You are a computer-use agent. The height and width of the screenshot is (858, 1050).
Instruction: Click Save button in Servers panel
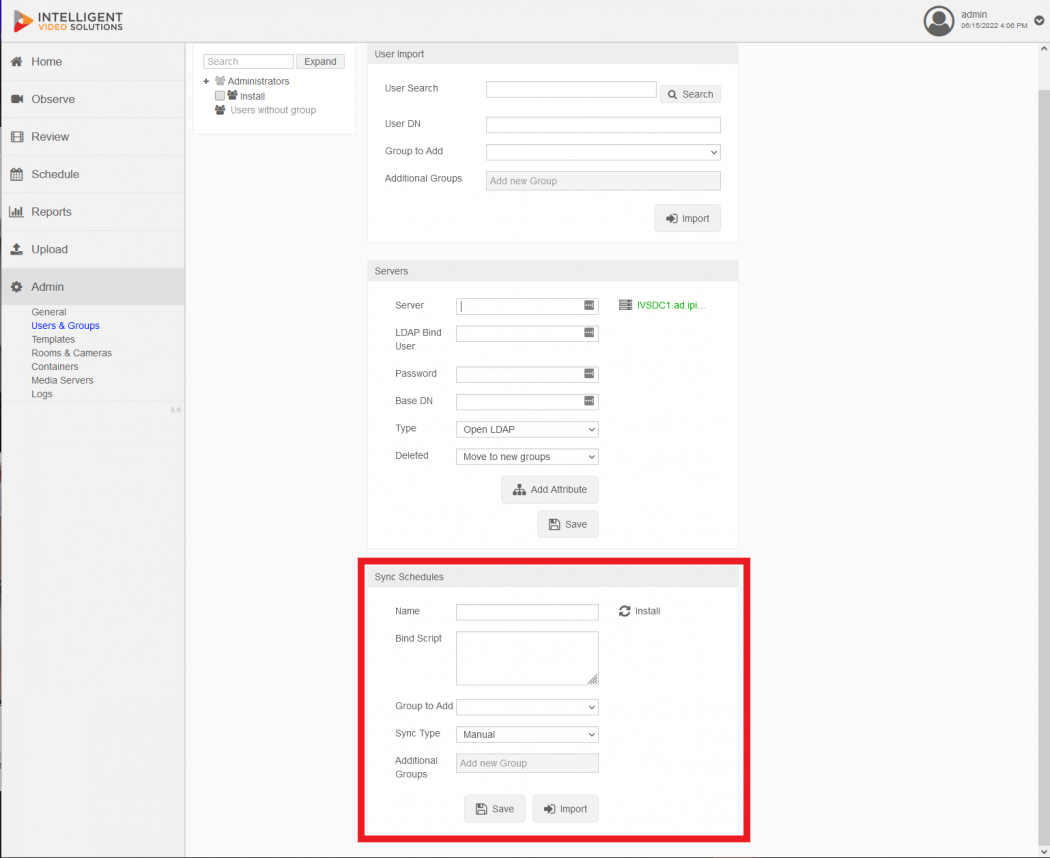point(568,524)
